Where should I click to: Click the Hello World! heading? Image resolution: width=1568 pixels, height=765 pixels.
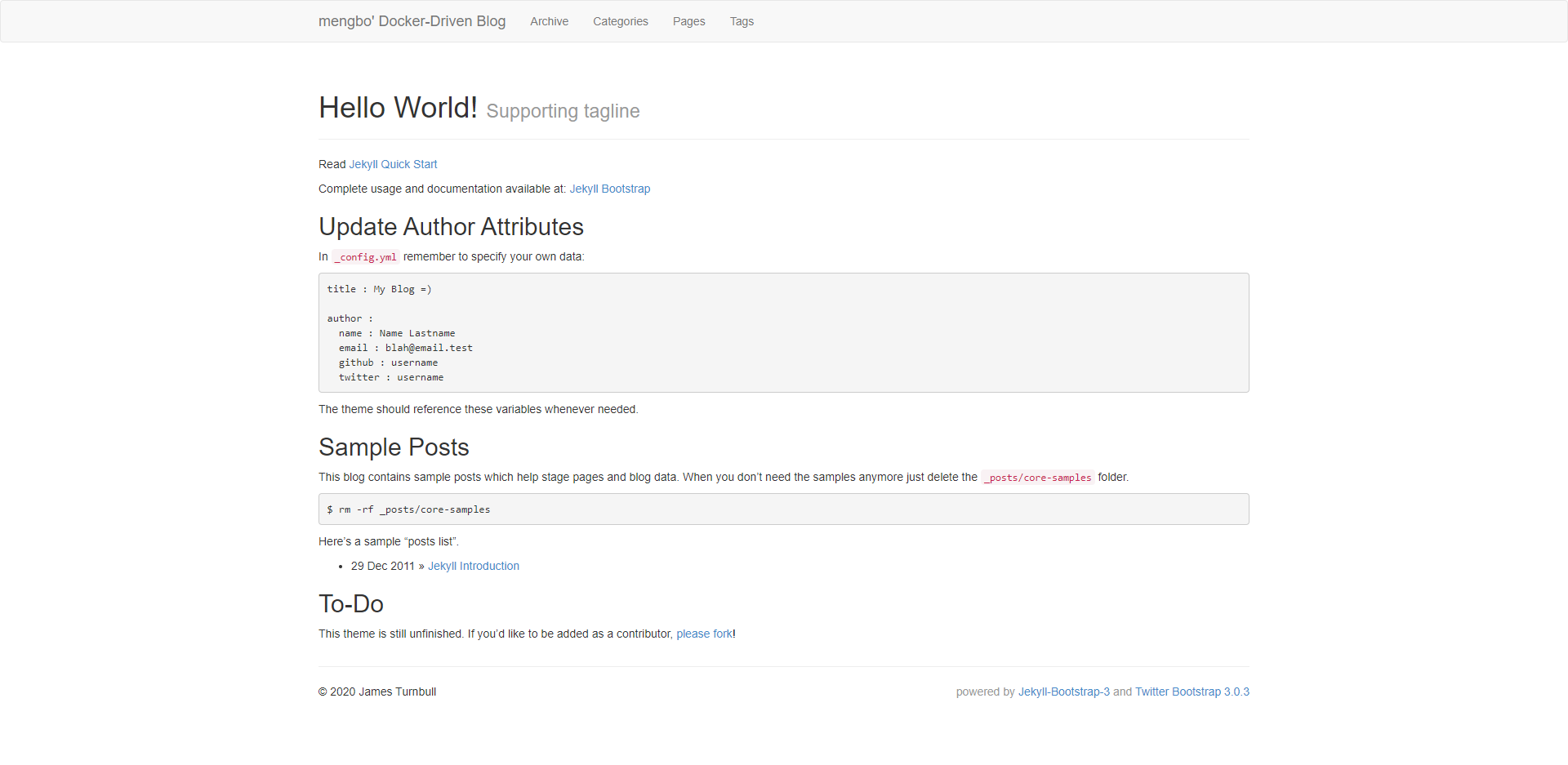(x=398, y=108)
